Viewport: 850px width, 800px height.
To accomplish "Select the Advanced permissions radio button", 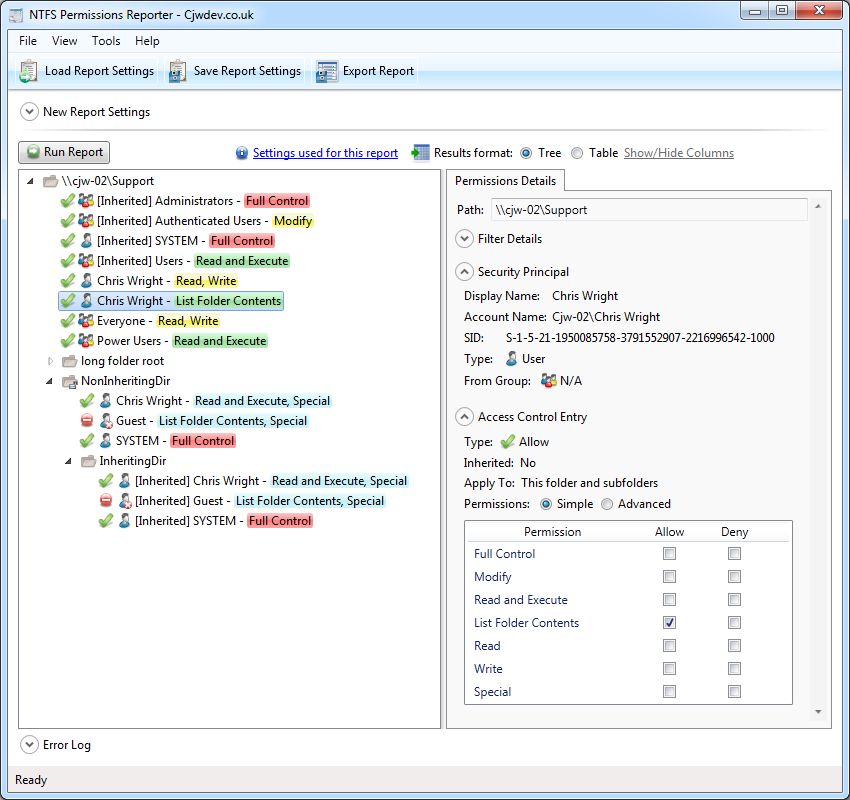I will click(607, 505).
